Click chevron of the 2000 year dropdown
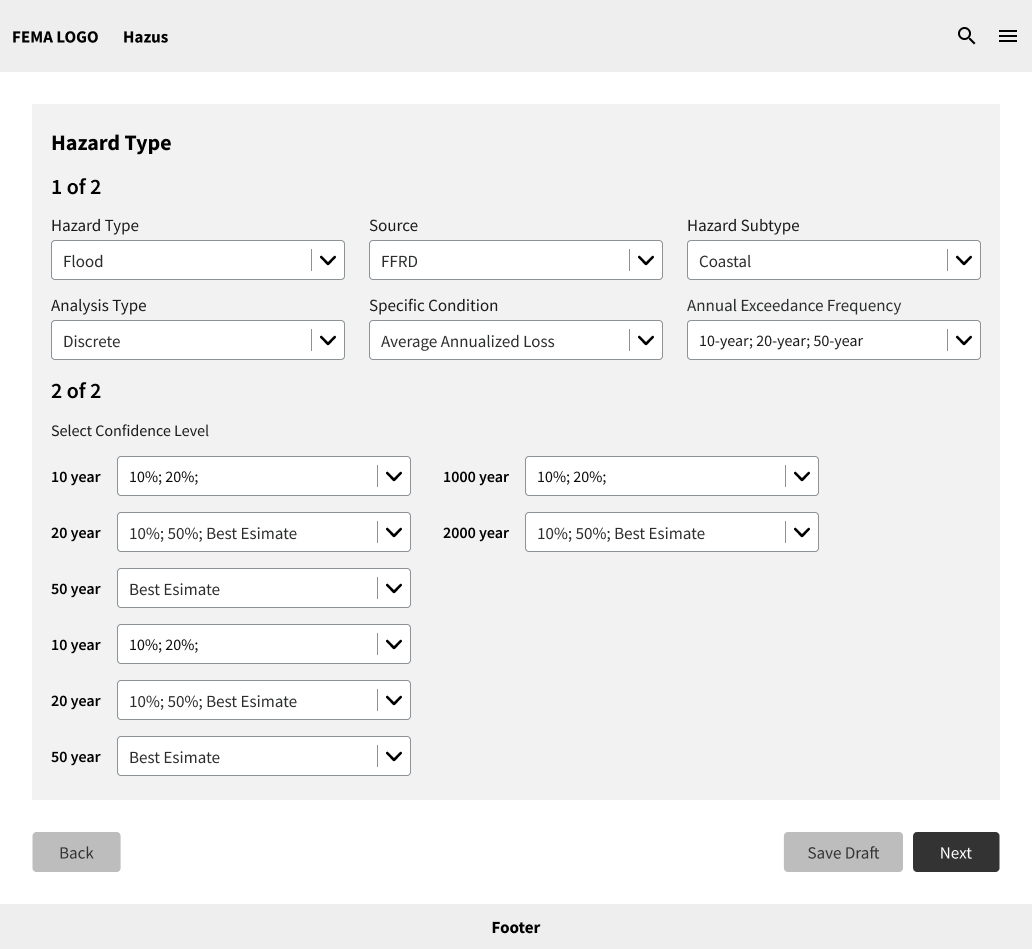 tap(802, 533)
